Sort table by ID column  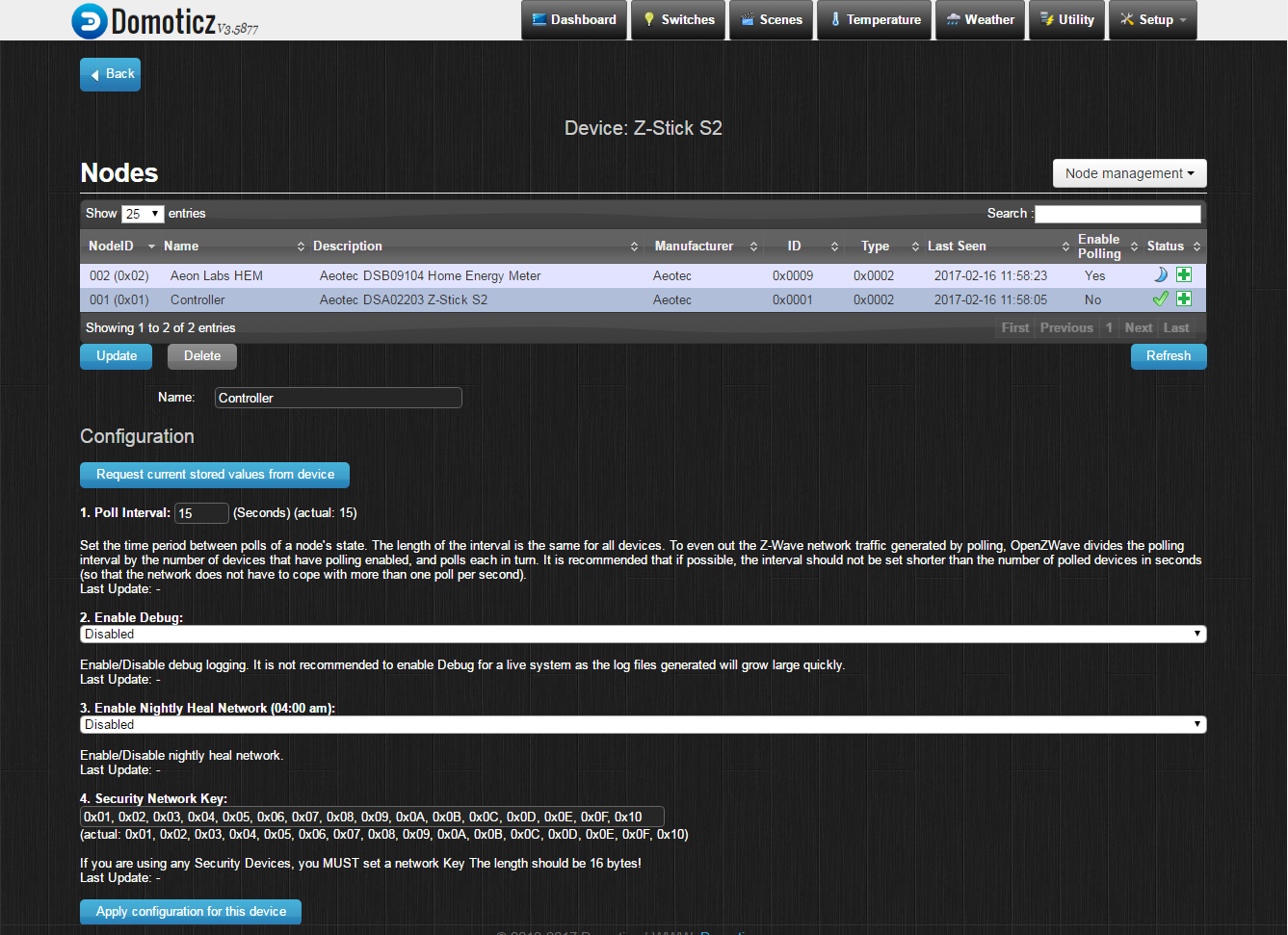tap(802, 247)
